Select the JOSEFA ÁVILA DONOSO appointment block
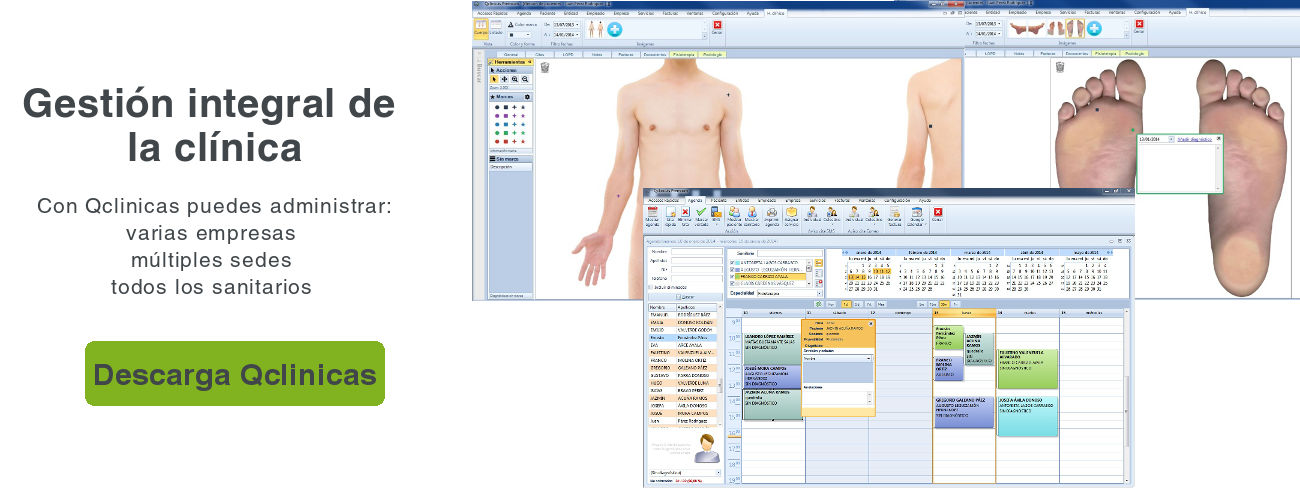 click(x=1028, y=416)
